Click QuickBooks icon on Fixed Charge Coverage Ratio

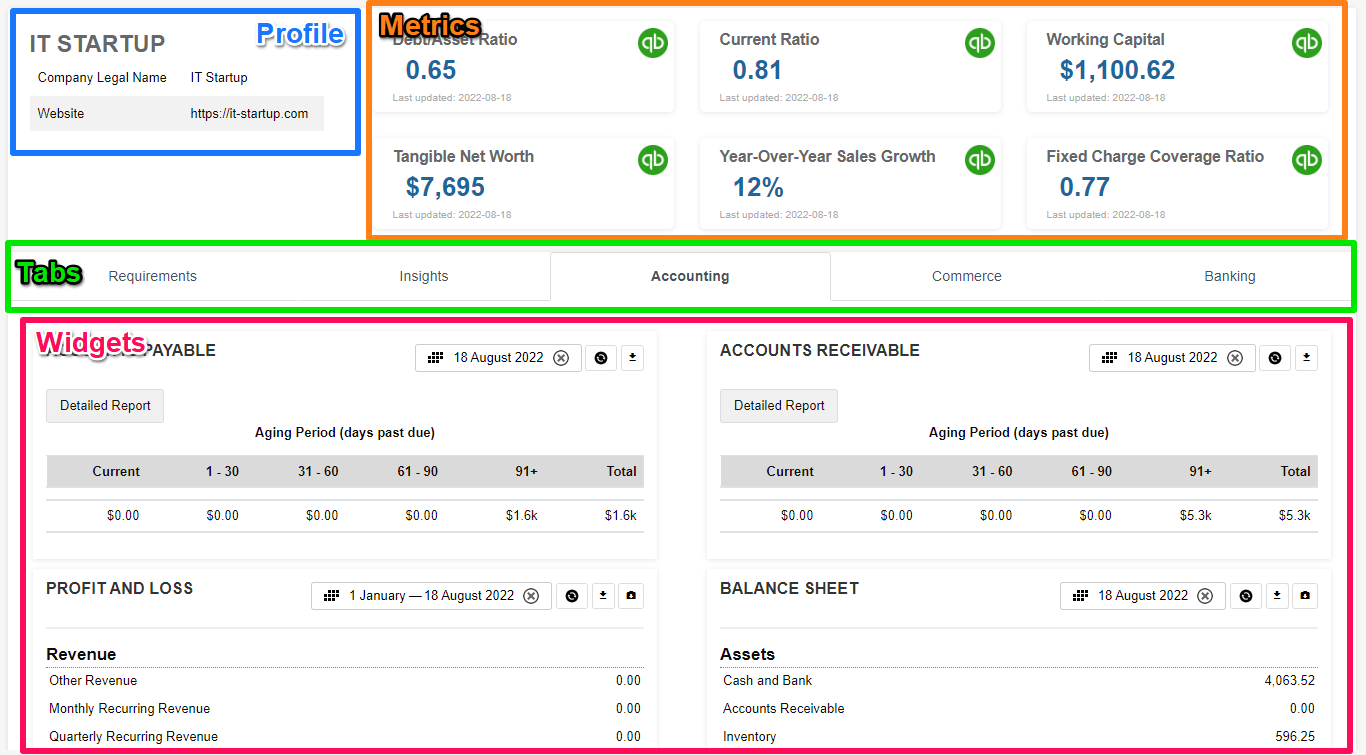click(x=1306, y=160)
